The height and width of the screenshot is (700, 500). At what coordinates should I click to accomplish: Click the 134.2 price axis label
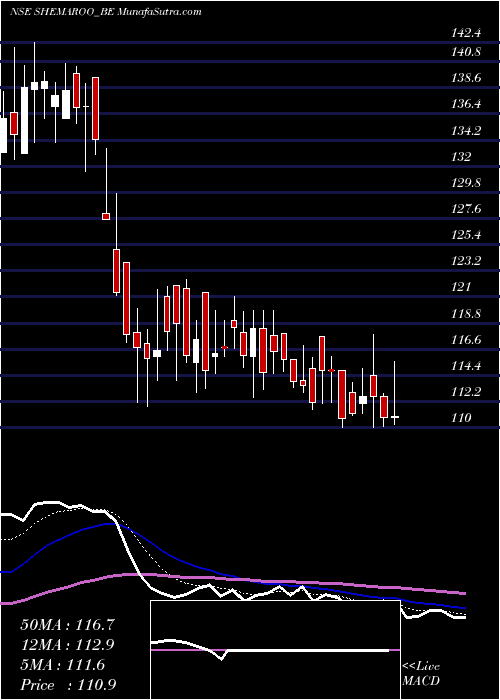(x=466, y=131)
